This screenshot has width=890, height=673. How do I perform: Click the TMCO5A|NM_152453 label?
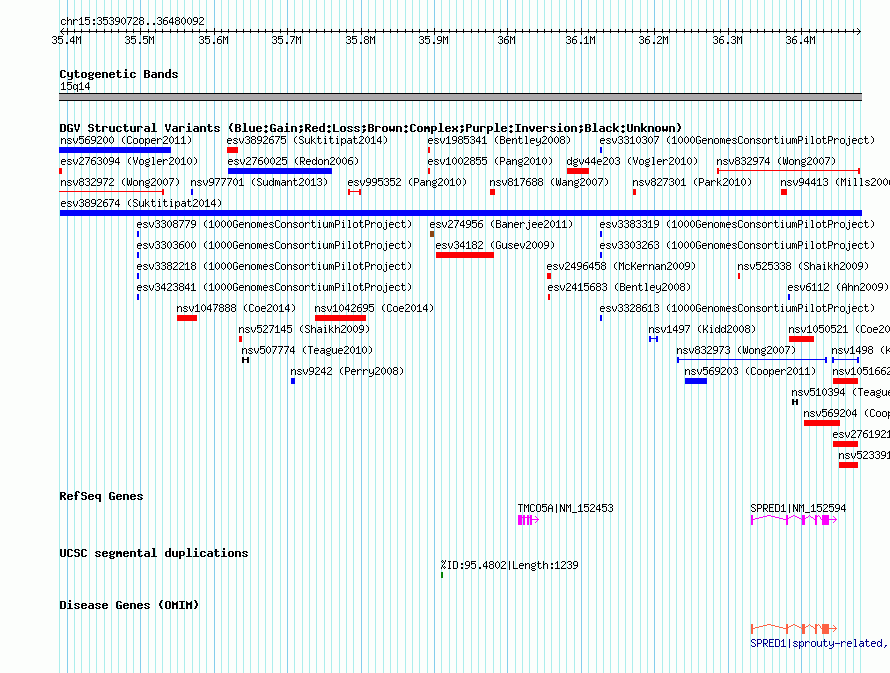[x=565, y=508]
